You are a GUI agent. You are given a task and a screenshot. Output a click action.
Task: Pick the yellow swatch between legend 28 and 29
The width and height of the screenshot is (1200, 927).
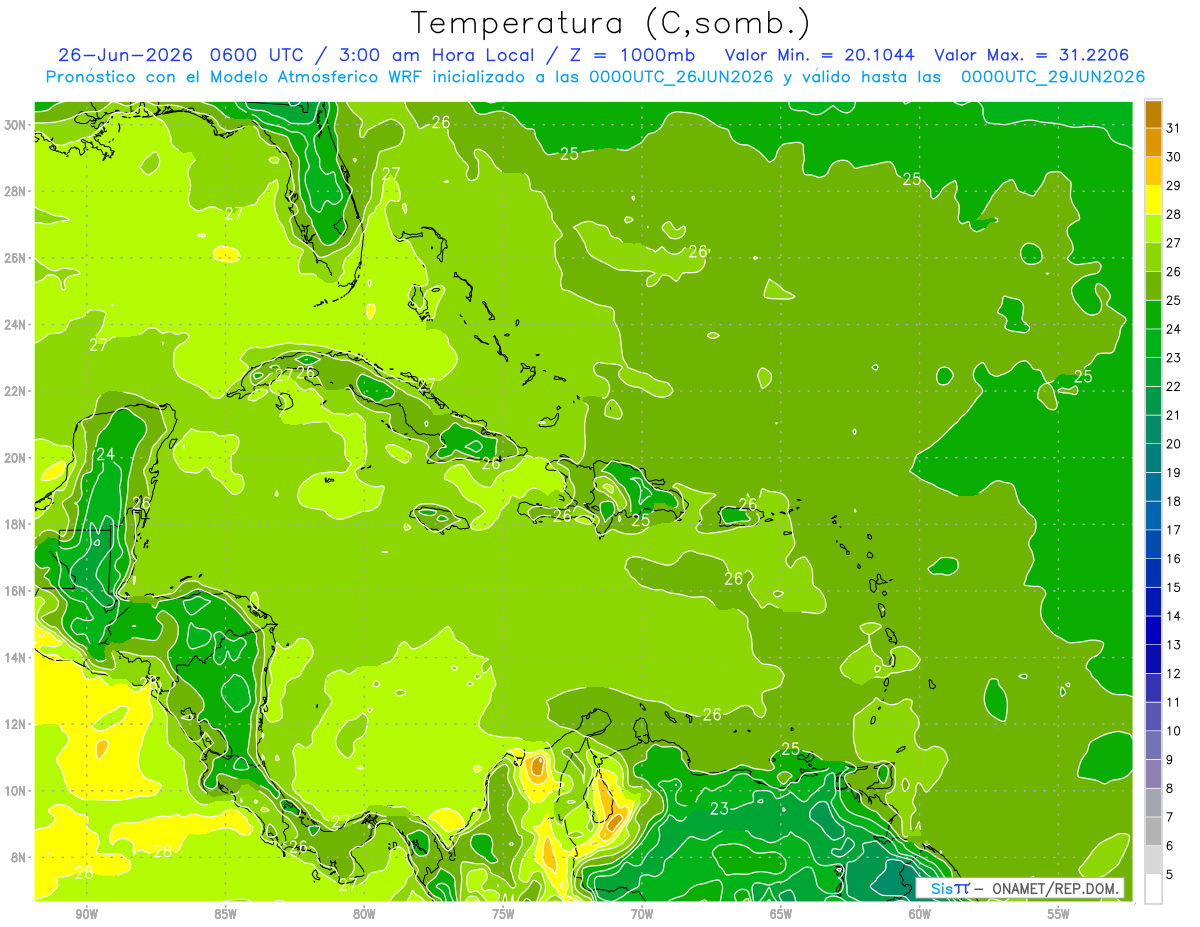1153,200
